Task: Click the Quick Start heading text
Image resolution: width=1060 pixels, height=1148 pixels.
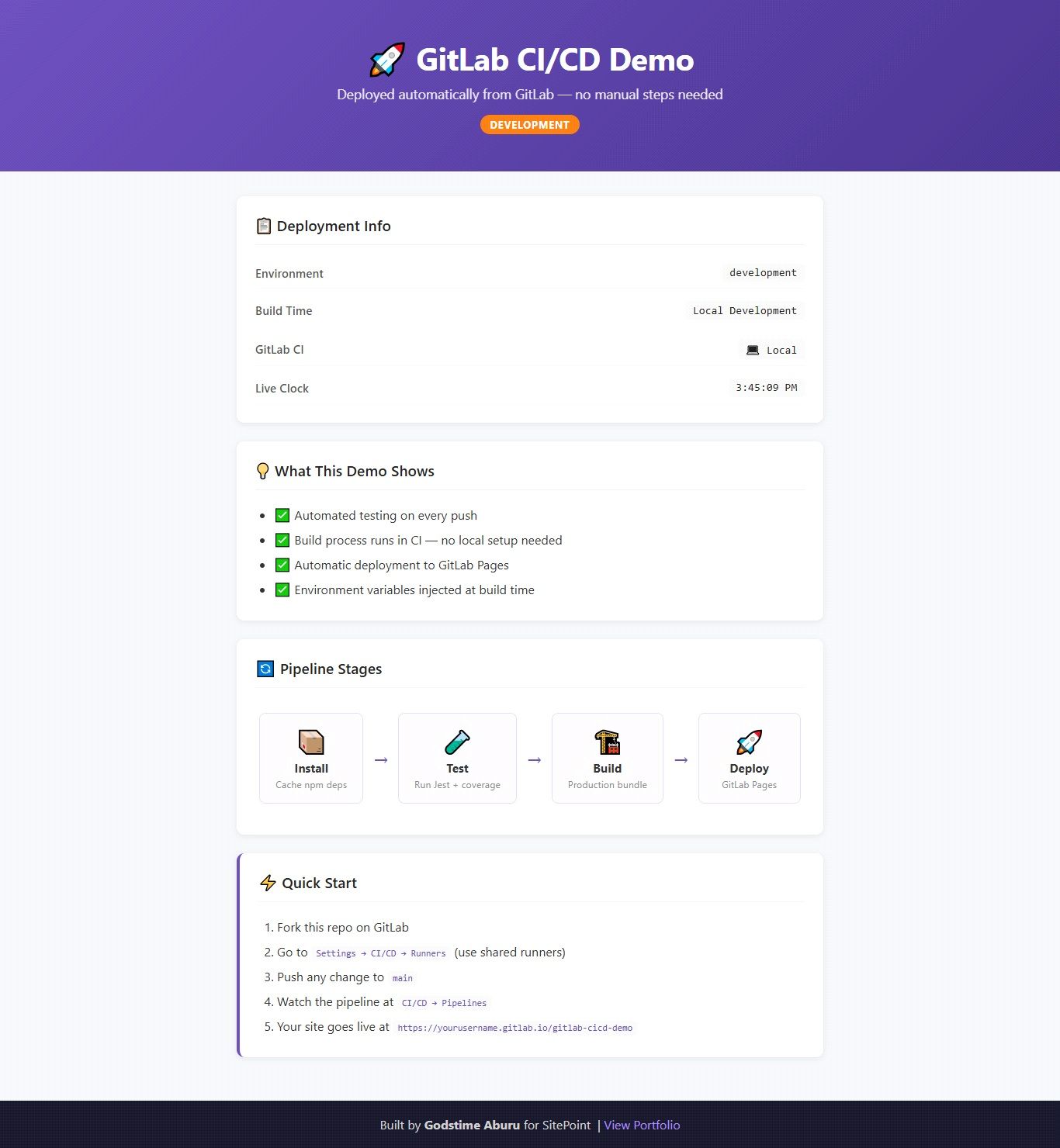Action: click(x=320, y=883)
